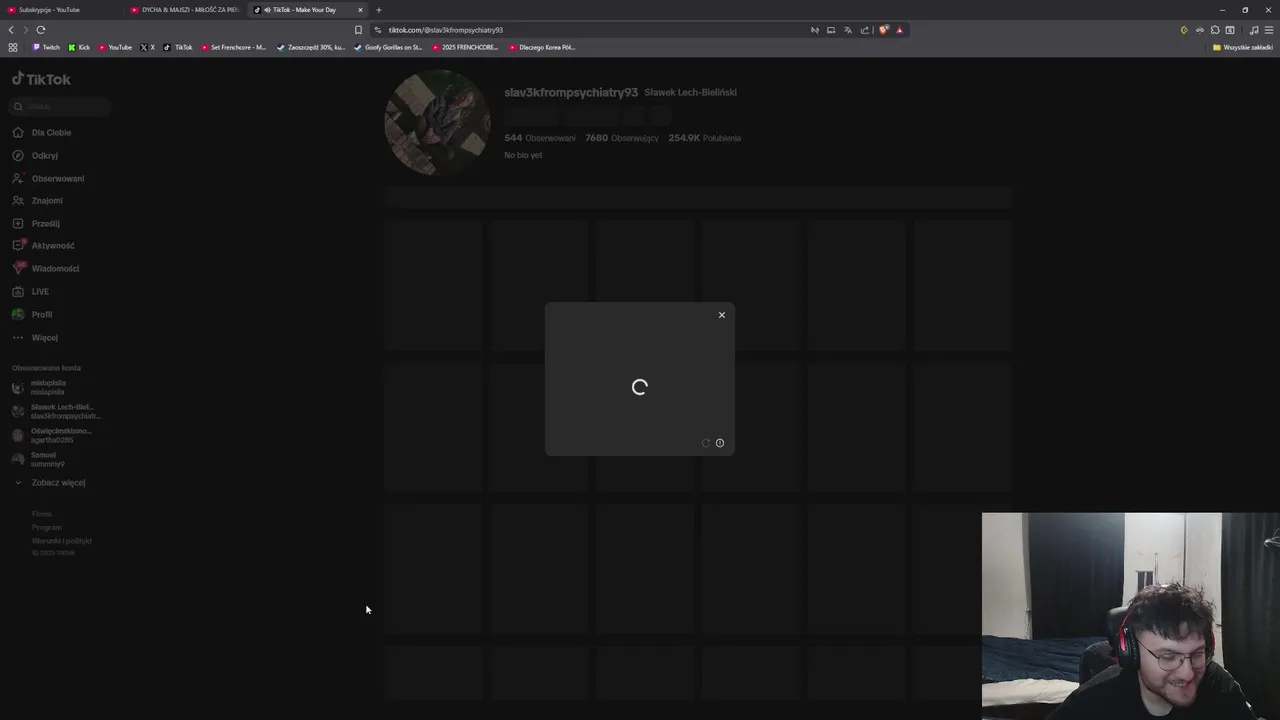Viewport: 1280px width, 720px height.
Task: Click 7680 Obserwujący count
Action: pyautogui.click(x=622, y=138)
